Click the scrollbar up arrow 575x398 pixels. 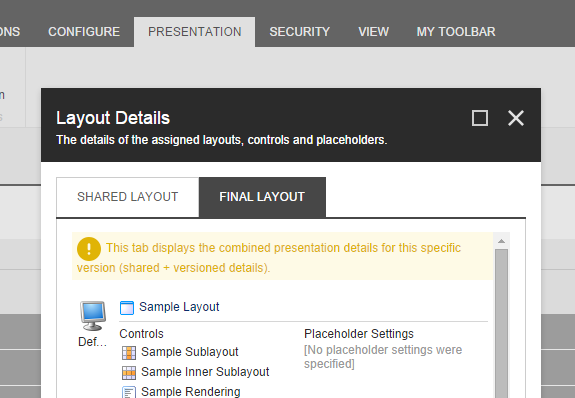(x=501, y=241)
